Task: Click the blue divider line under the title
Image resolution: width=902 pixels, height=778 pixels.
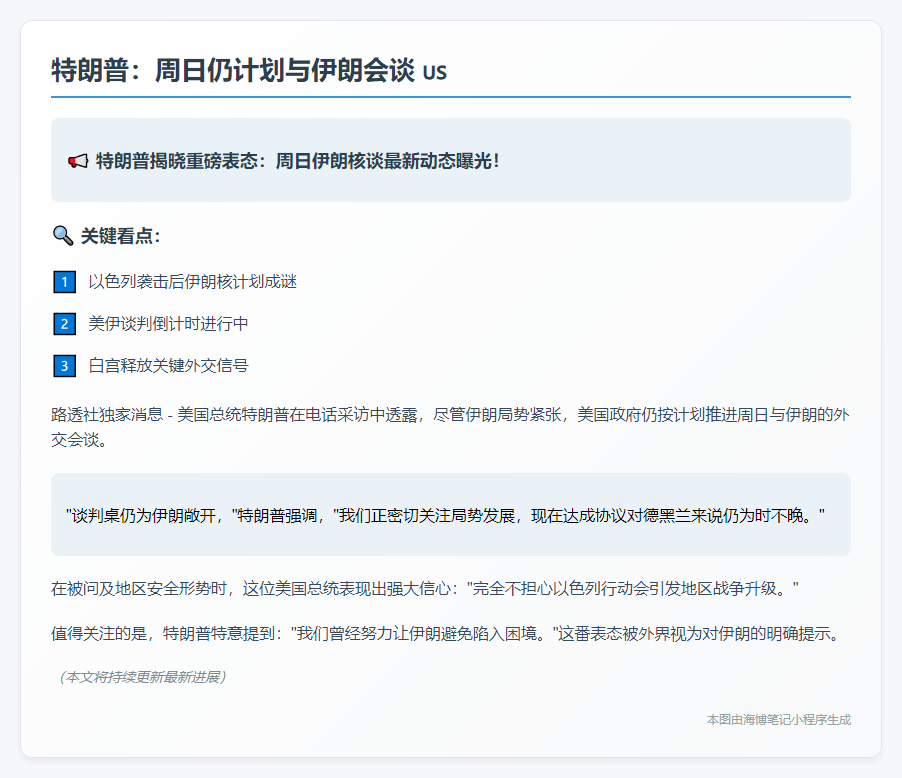Action: [x=450, y=94]
